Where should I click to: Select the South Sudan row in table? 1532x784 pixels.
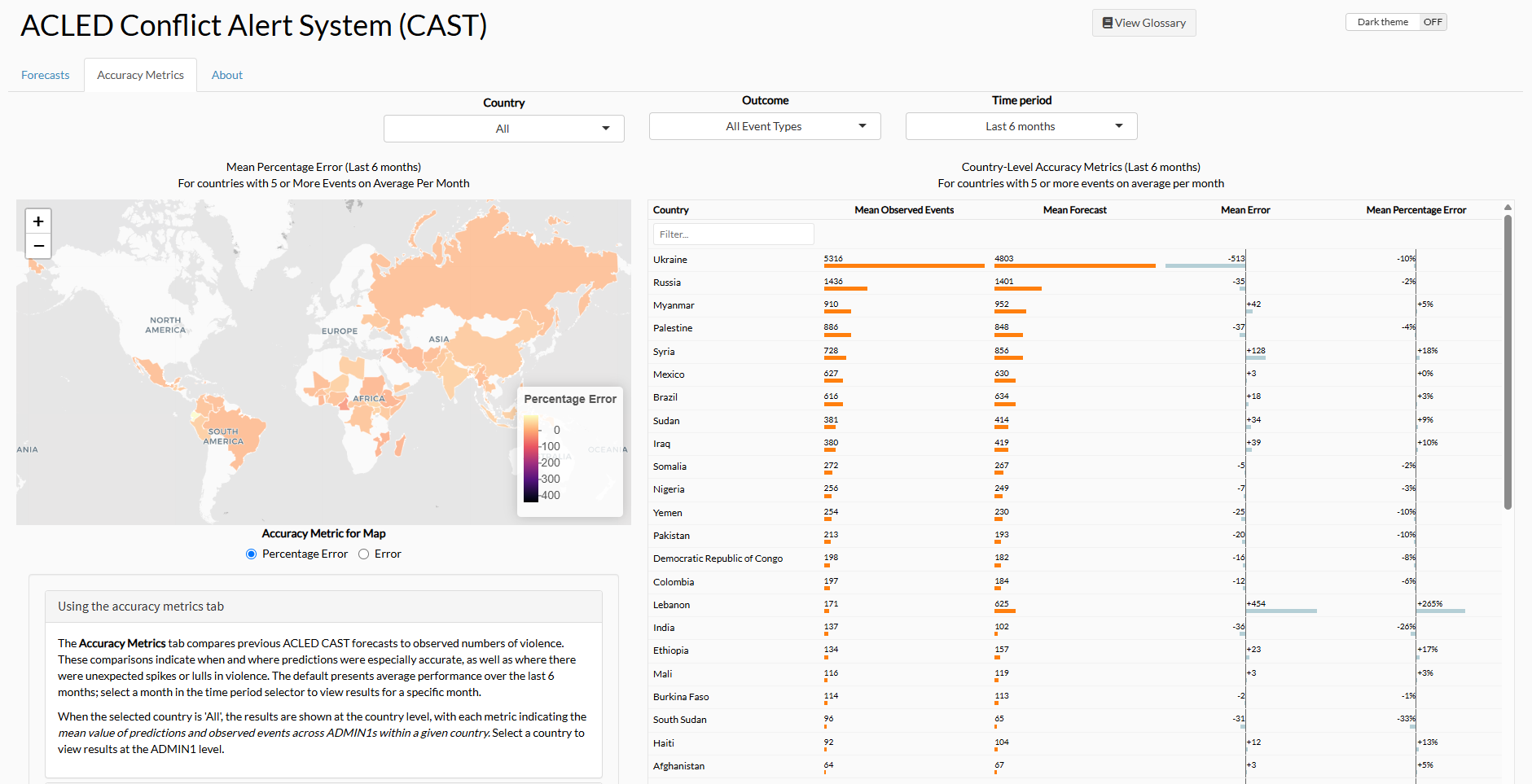[x=1075, y=720]
